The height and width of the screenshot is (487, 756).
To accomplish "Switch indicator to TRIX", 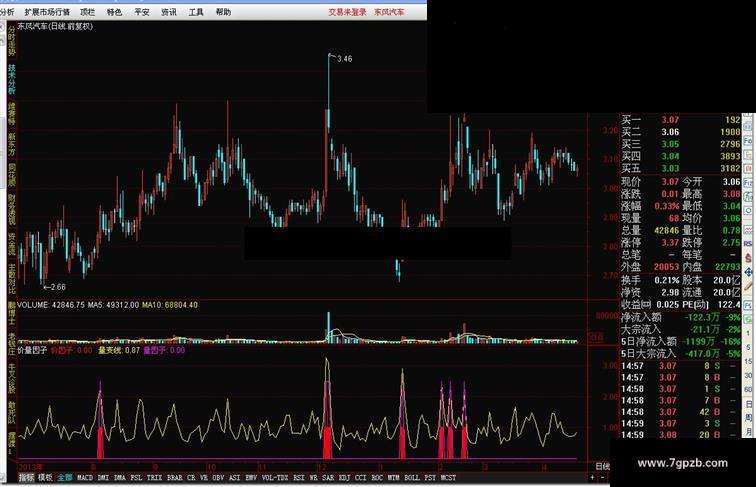I will pyautogui.click(x=154, y=477).
